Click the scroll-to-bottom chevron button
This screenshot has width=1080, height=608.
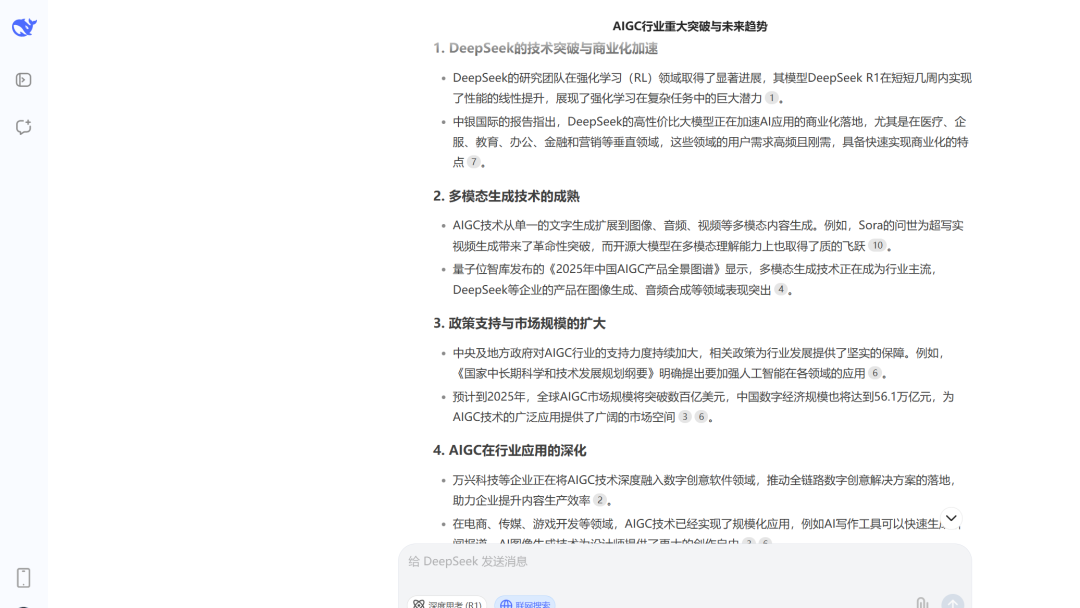click(951, 518)
